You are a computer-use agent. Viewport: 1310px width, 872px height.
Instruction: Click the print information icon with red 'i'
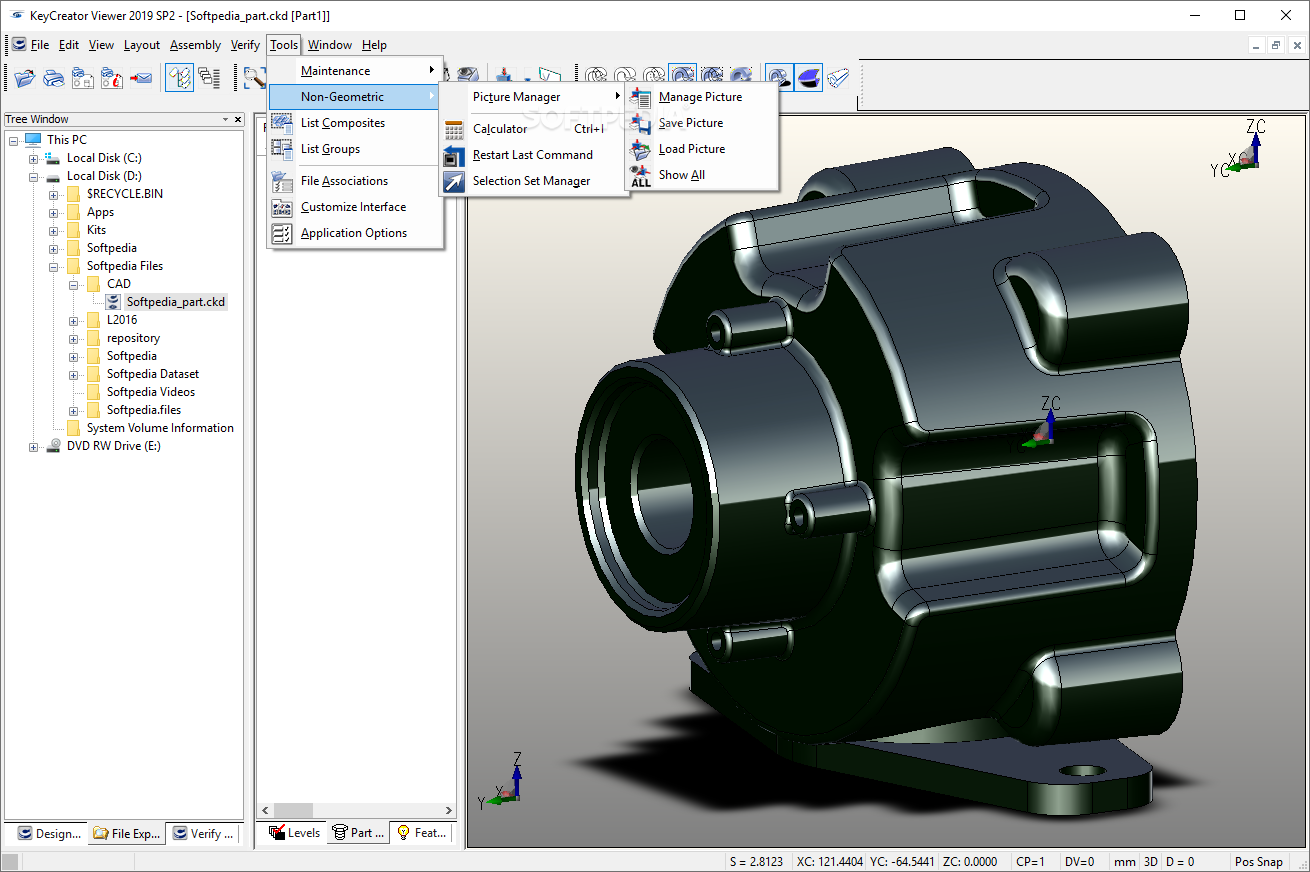point(112,77)
